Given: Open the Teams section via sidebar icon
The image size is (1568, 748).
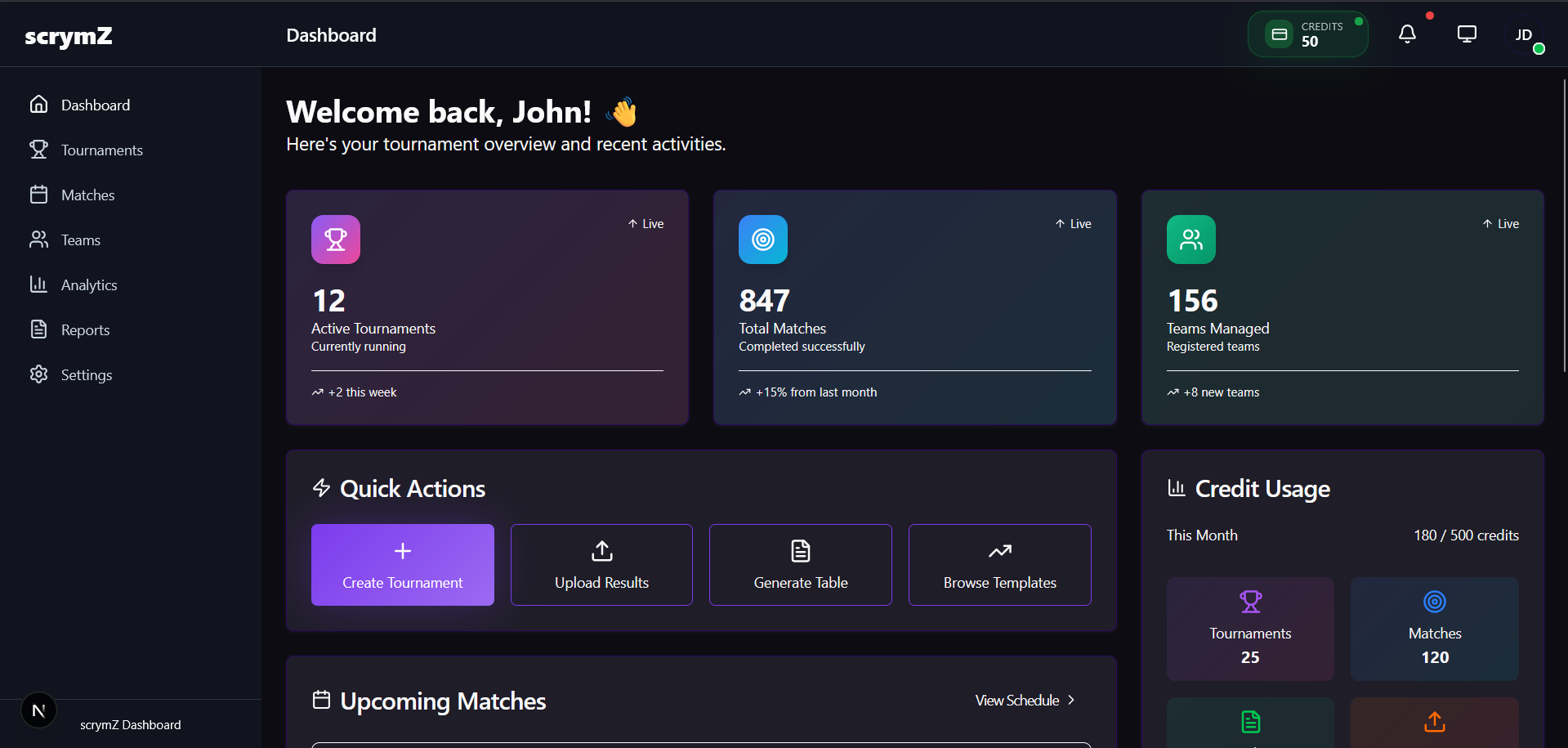Looking at the screenshot, I should pyautogui.click(x=39, y=240).
